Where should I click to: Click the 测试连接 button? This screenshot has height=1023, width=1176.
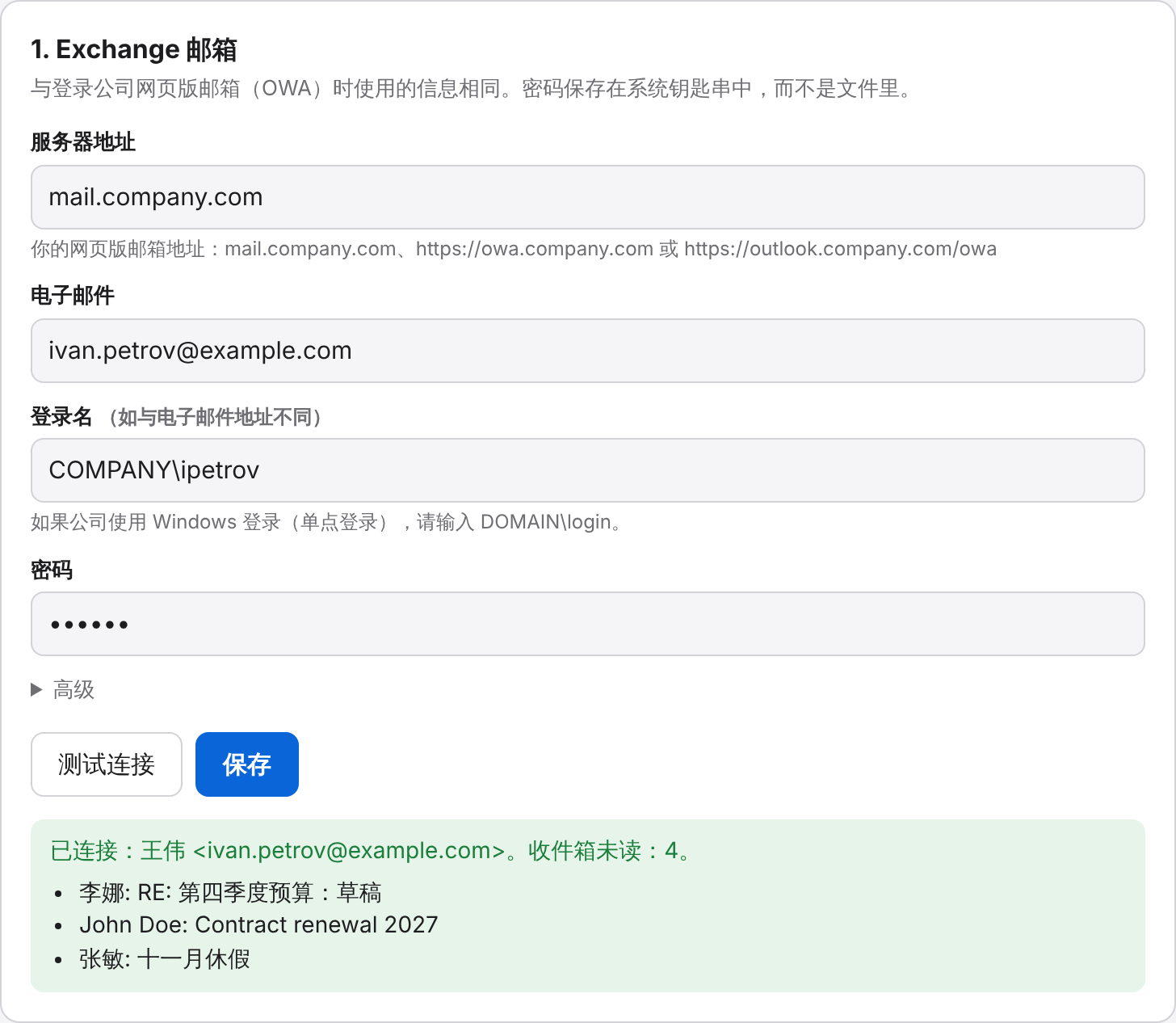pos(107,764)
